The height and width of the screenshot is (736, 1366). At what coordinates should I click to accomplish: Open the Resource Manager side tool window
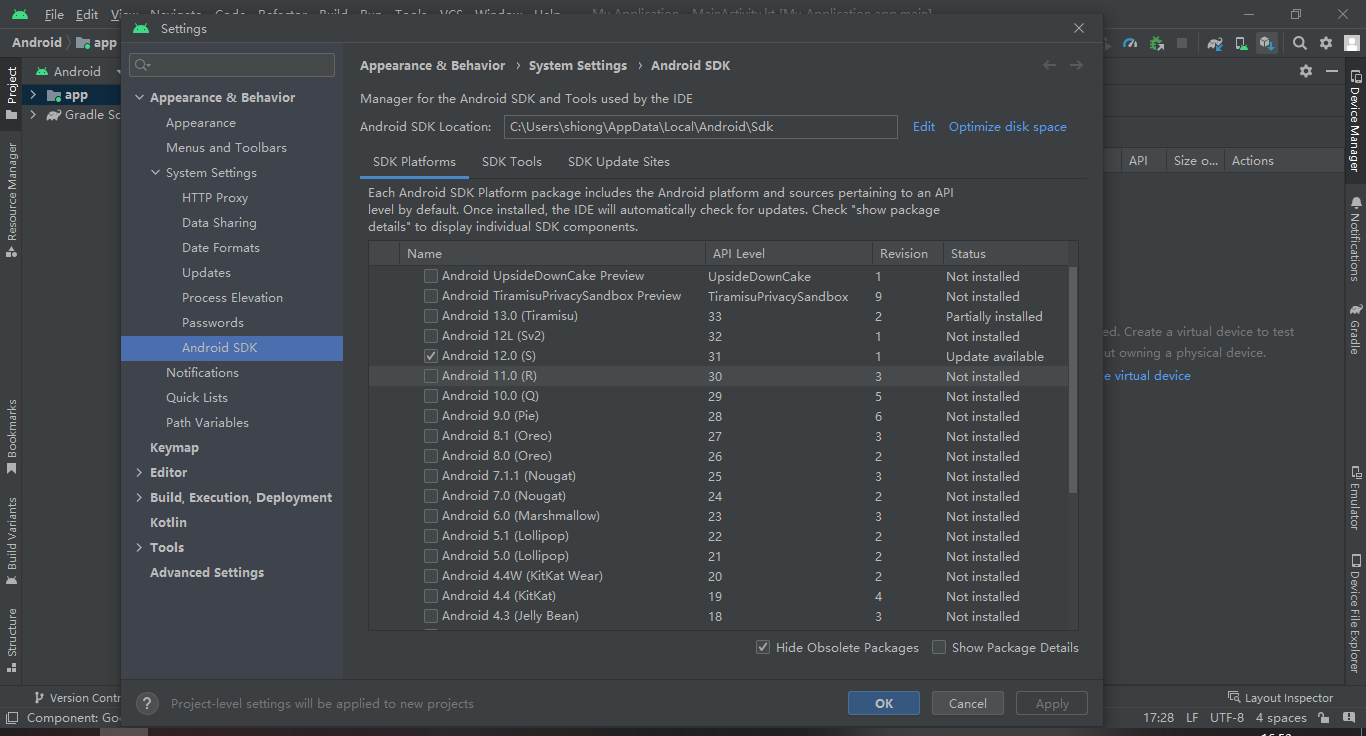point(11,199)
